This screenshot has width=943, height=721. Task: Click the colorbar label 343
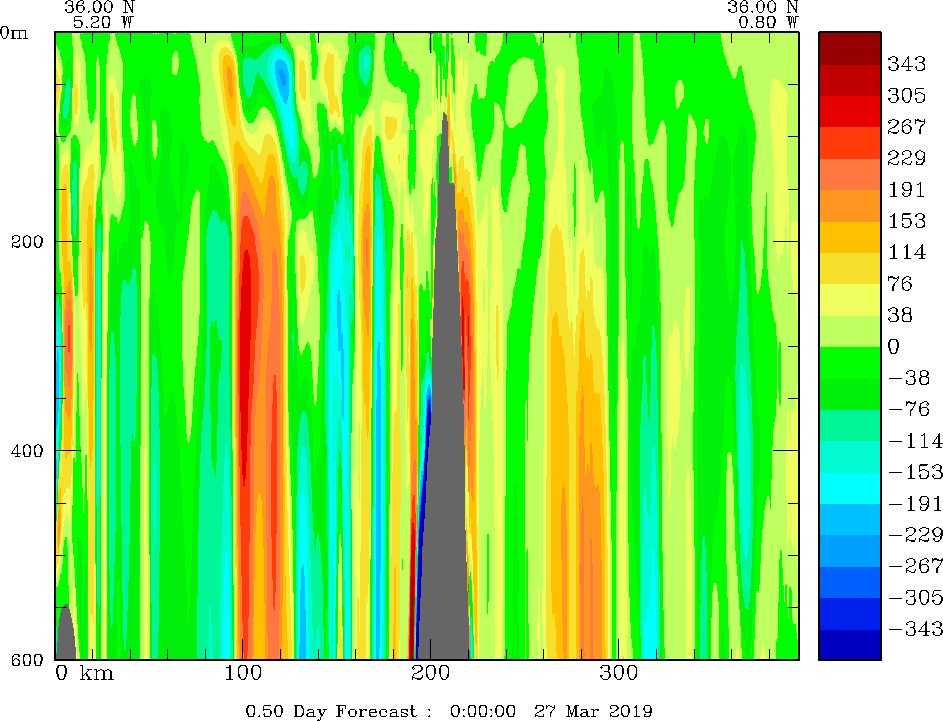click(x=906, y=63)
